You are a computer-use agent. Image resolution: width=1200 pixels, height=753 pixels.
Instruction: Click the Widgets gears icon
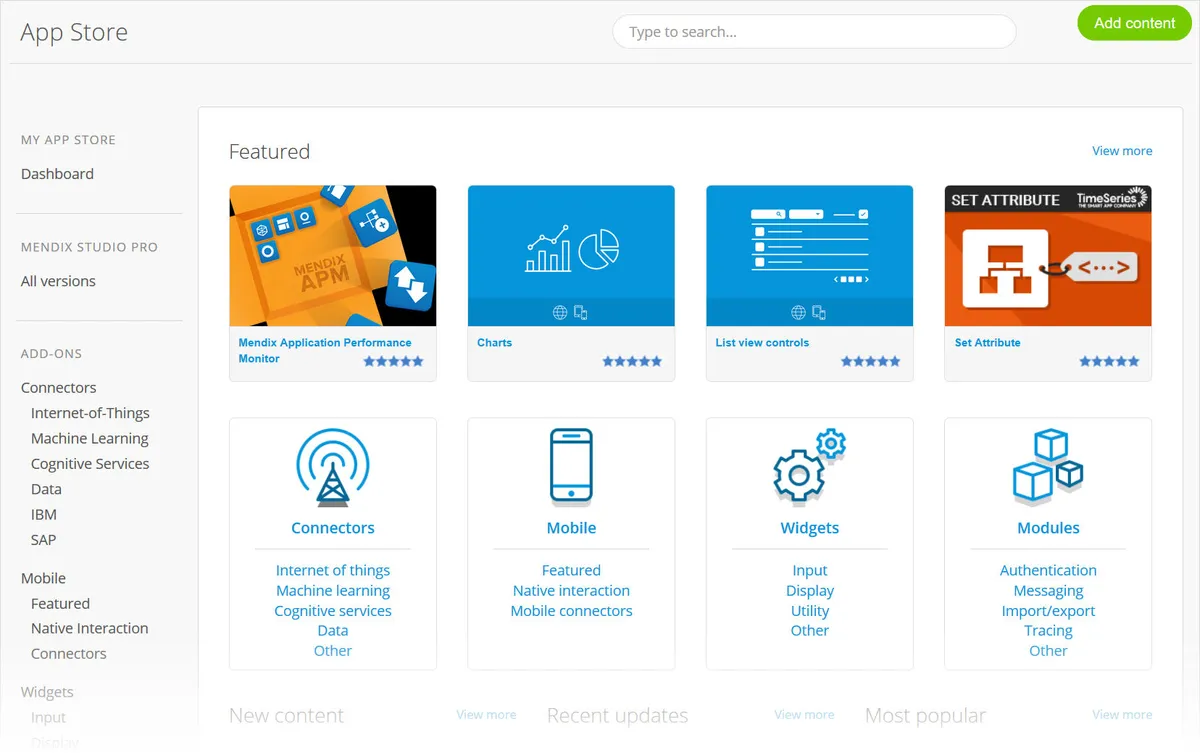[810, 466]
